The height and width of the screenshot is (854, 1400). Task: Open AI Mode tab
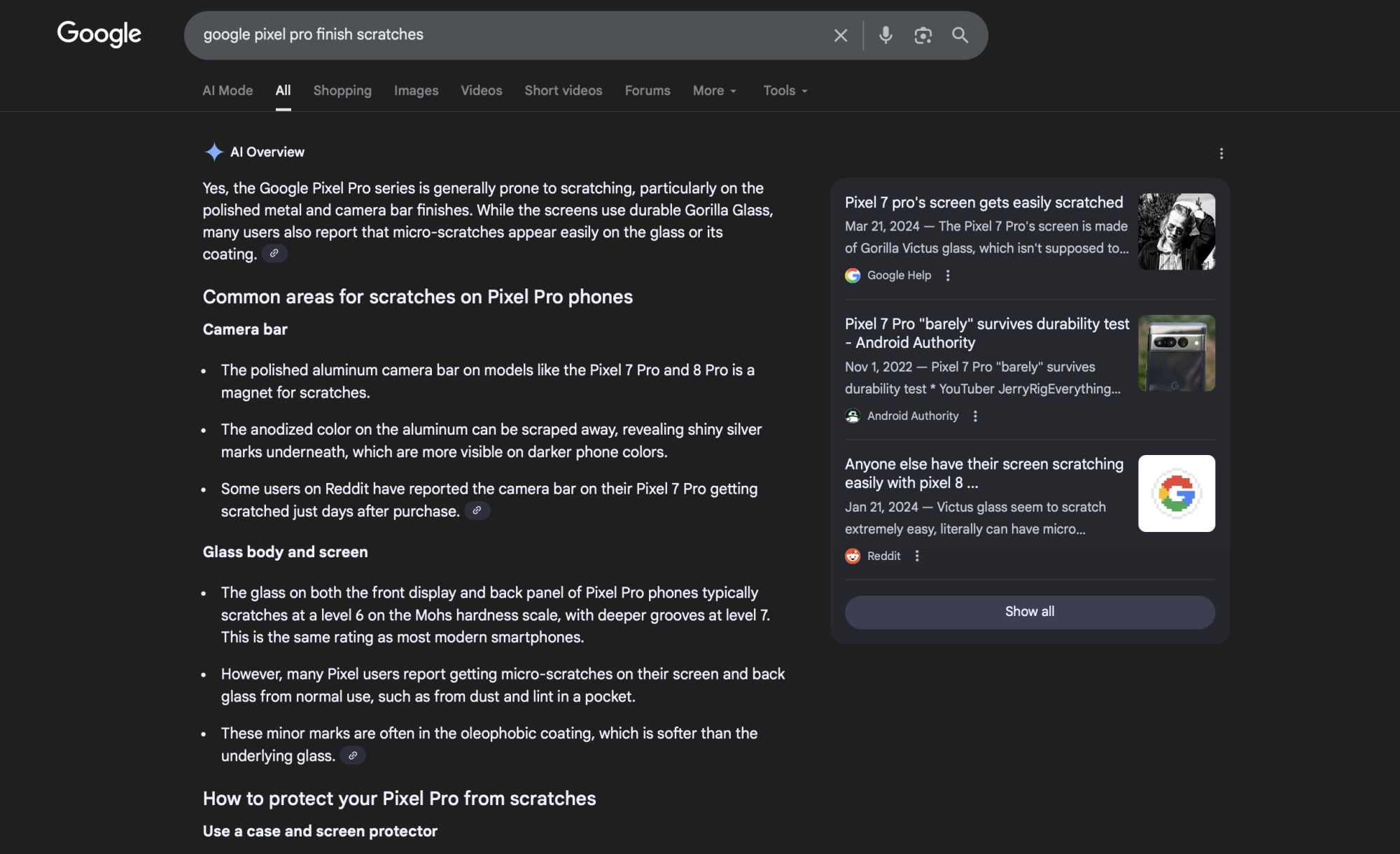pos(227,91)
